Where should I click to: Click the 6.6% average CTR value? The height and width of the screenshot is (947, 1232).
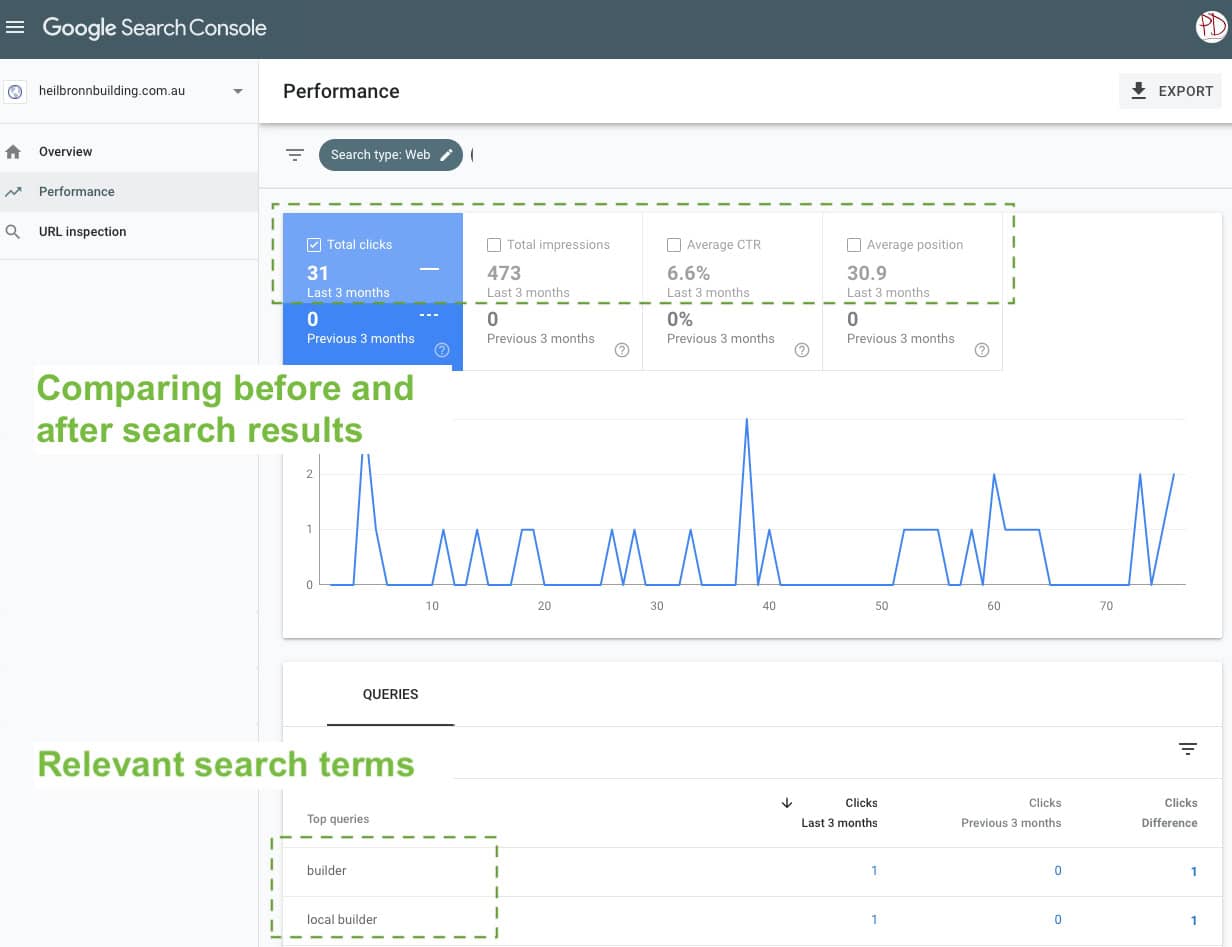click(x=689, y=273)
